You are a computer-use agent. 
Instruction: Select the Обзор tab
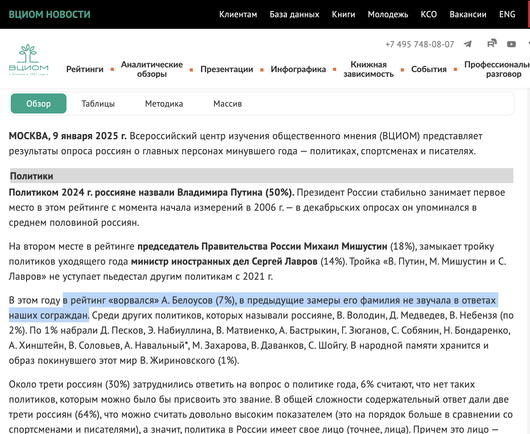[x=39, y=103]
